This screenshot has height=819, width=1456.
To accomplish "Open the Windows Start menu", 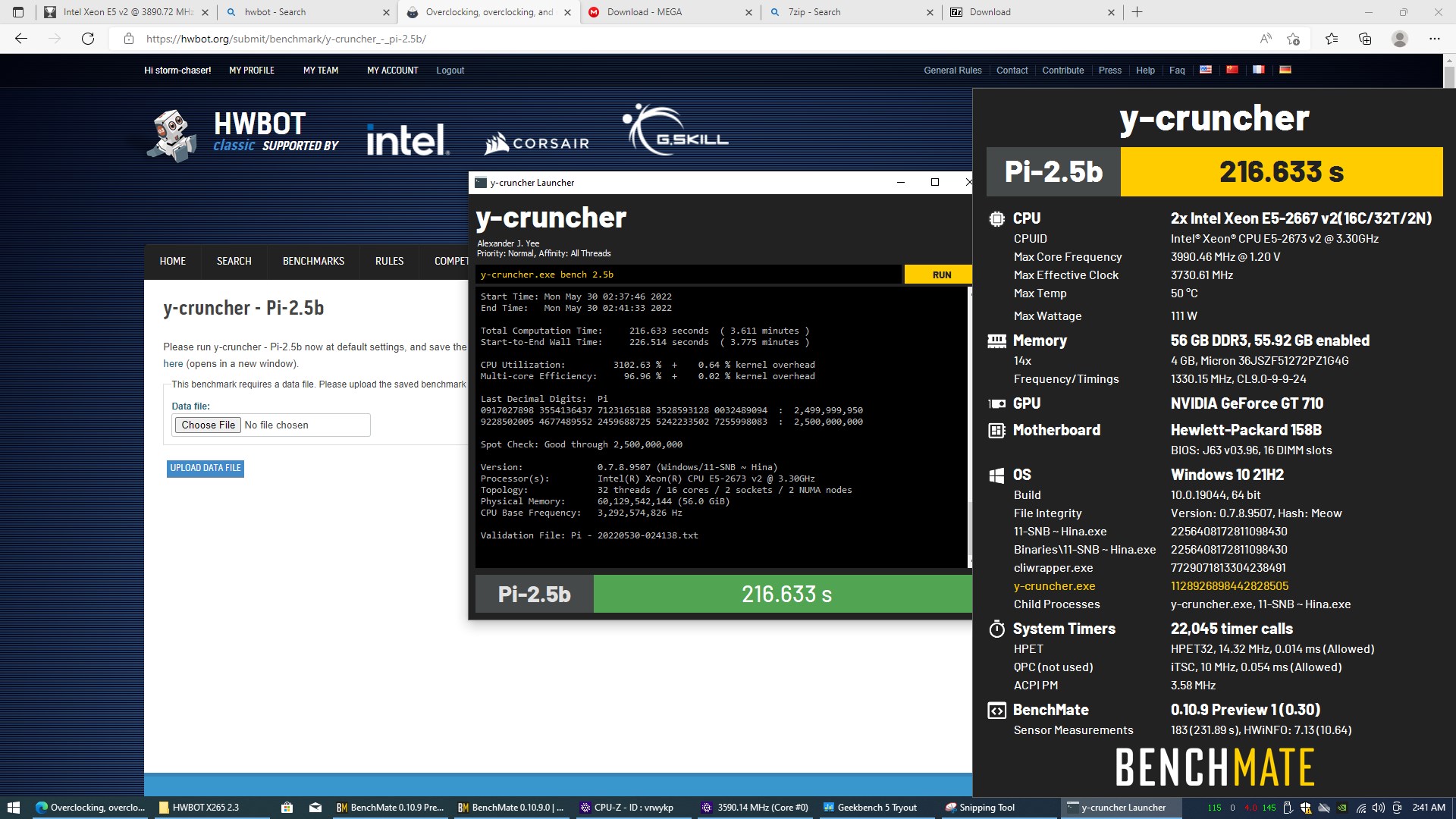I will coord(13,808).
